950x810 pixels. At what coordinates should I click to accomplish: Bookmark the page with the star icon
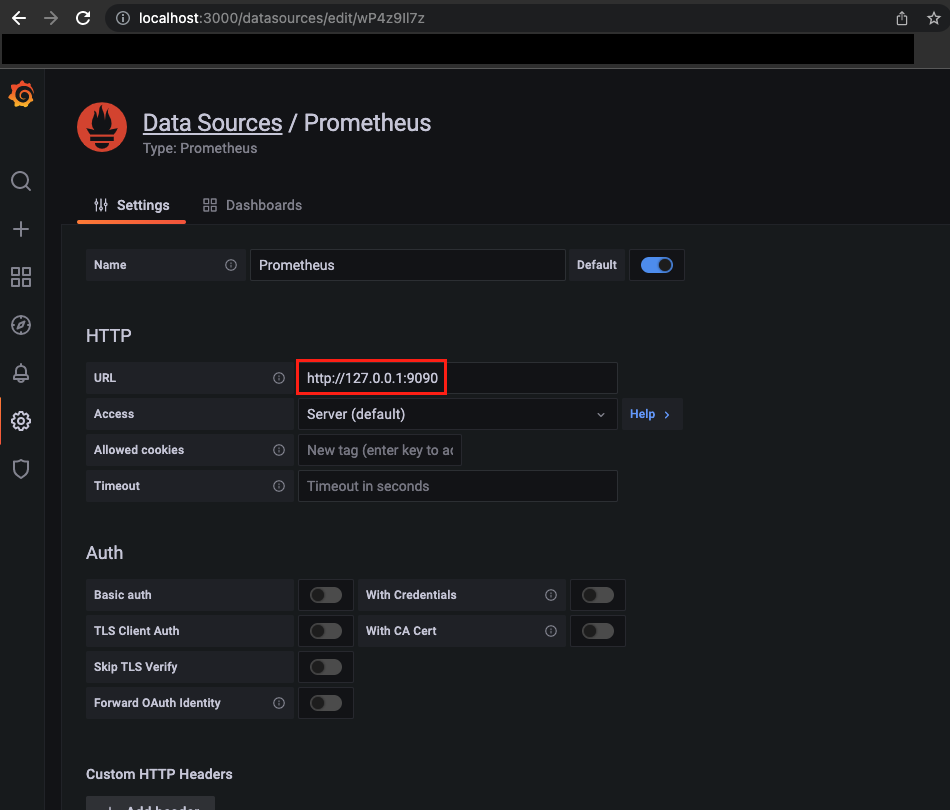coord(934,18)
